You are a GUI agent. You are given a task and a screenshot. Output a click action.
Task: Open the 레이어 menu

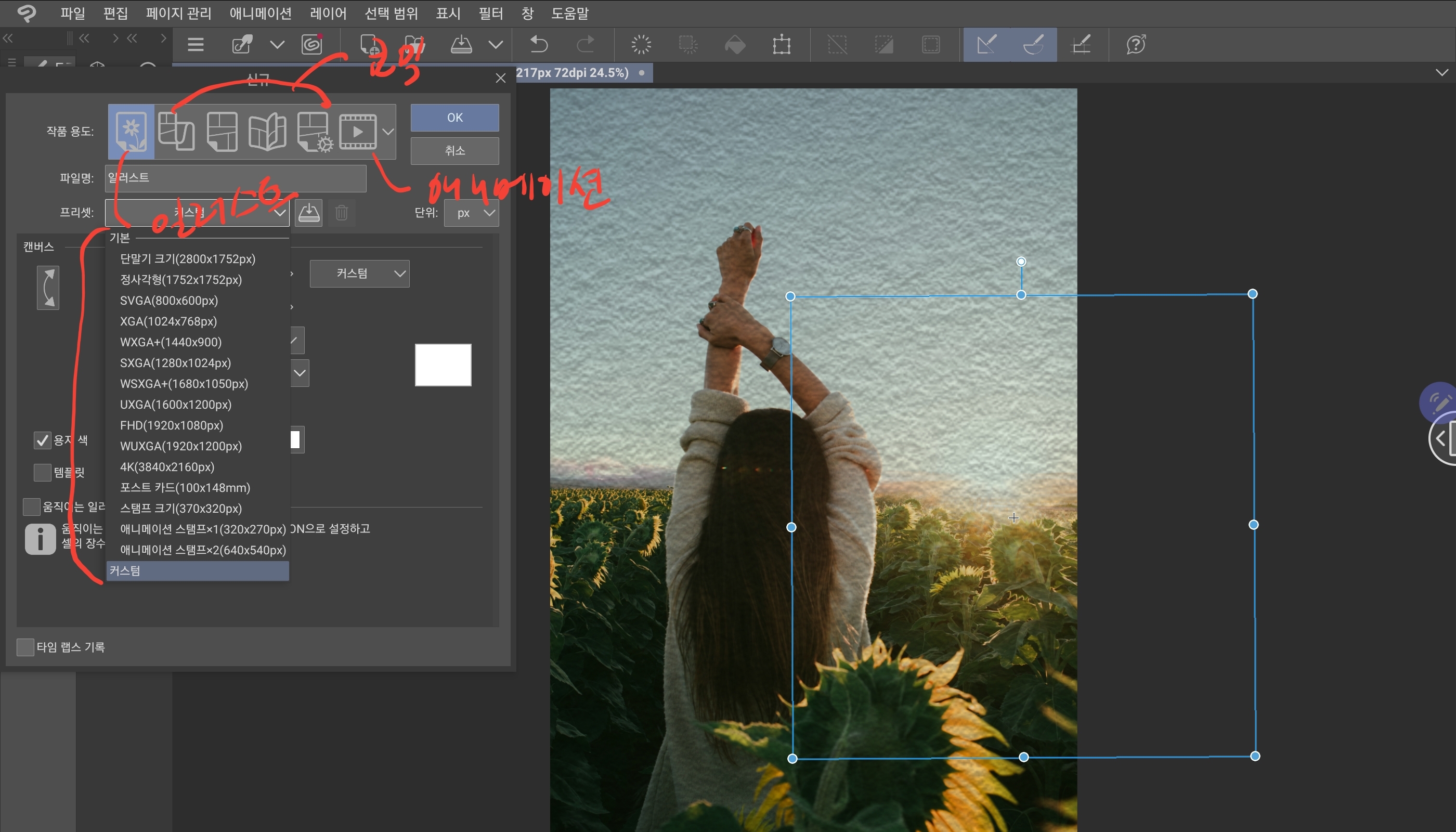point(328,13)
